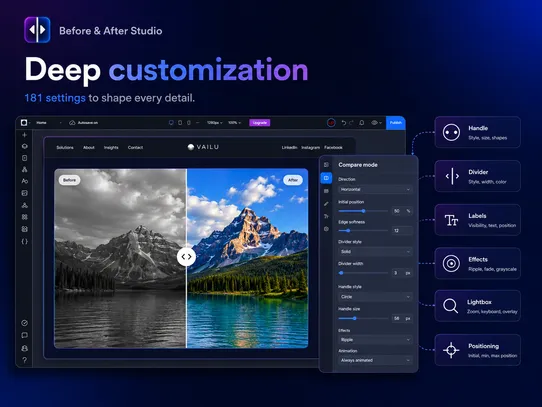The width and height of the screenshot is (542, 407).
Task: Click the Before label on the image
Action: pos(69,180)
